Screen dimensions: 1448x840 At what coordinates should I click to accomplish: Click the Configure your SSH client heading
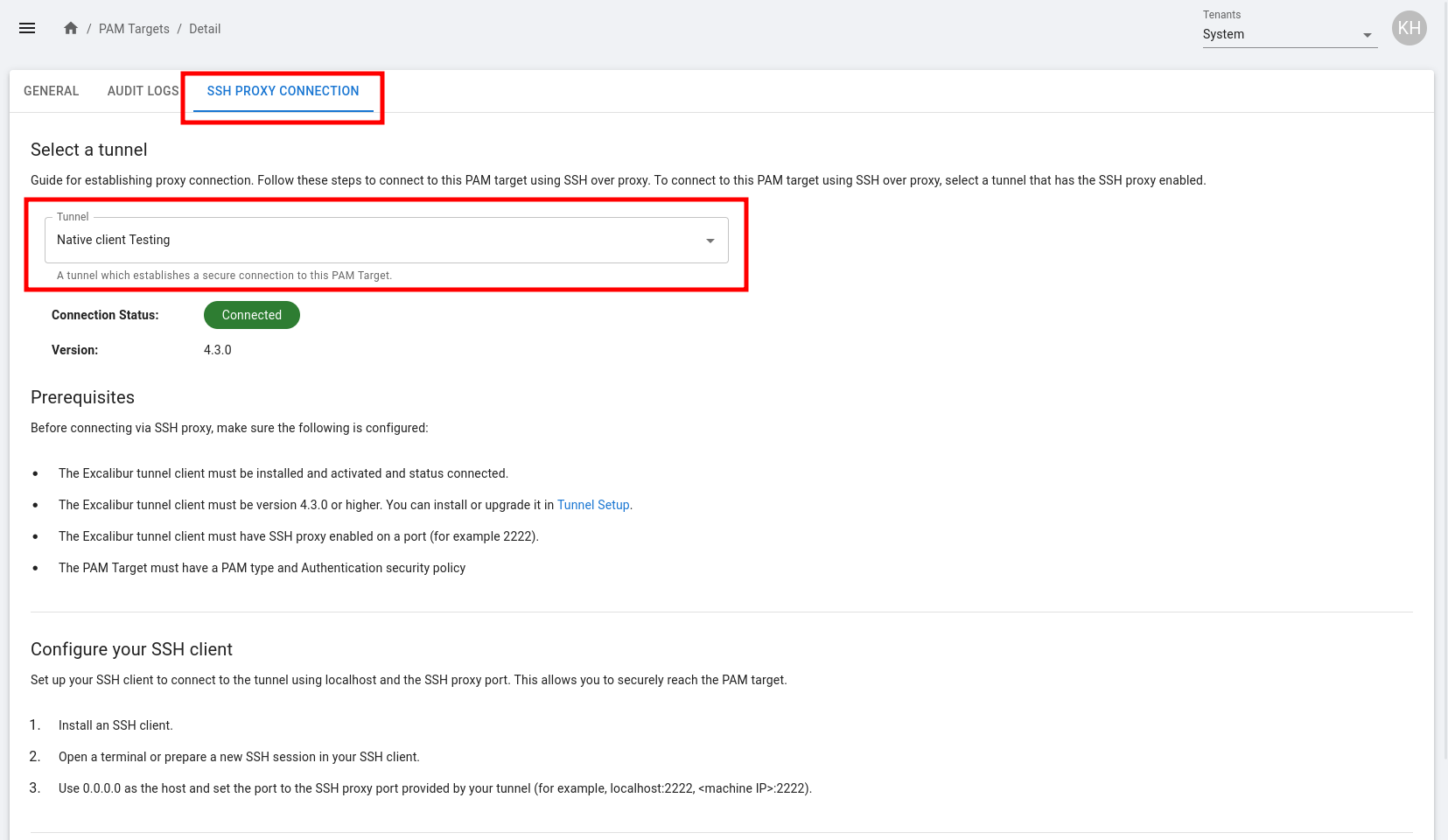click(x=131, y=649)
